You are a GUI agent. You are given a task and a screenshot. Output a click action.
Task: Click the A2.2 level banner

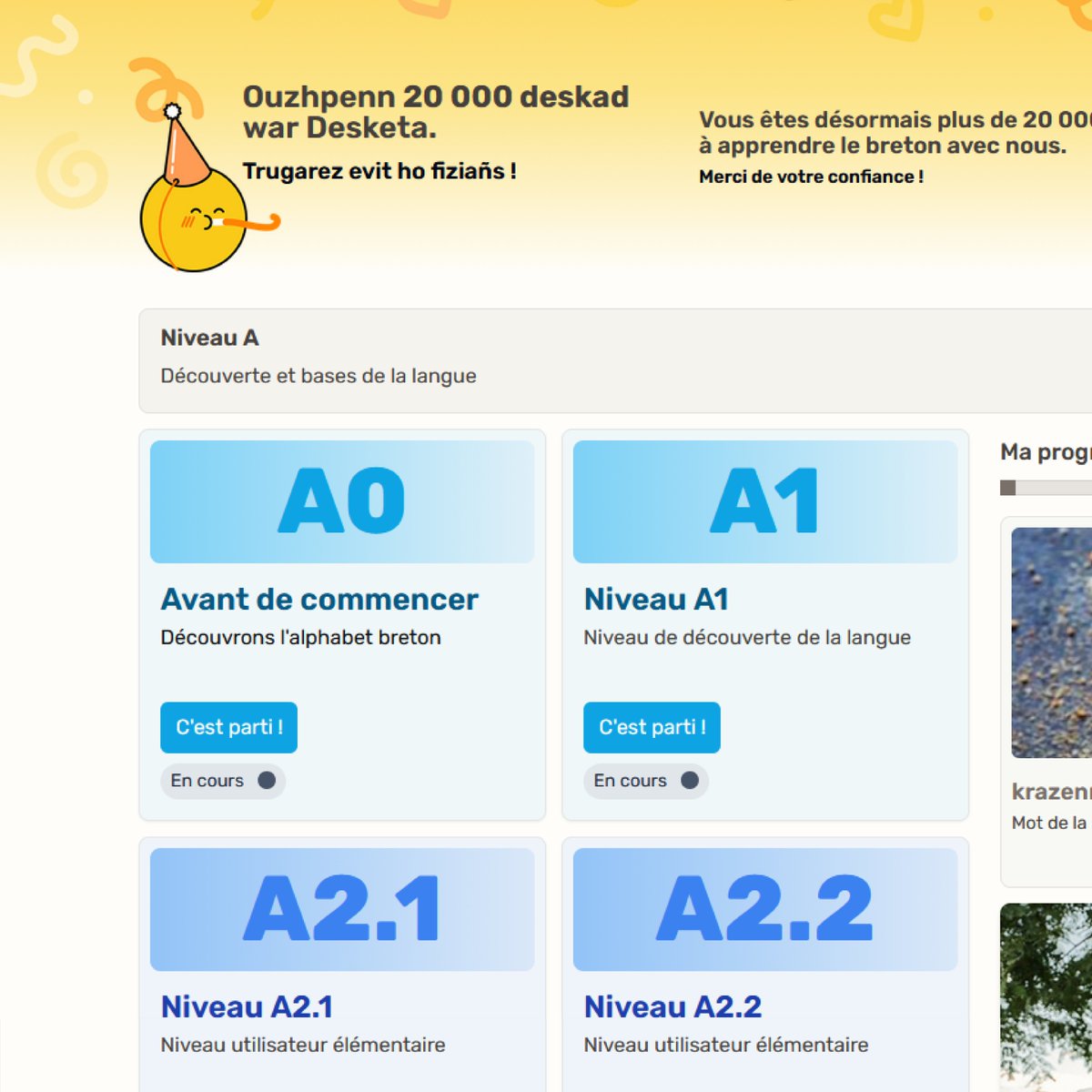[x=765, y=909]
